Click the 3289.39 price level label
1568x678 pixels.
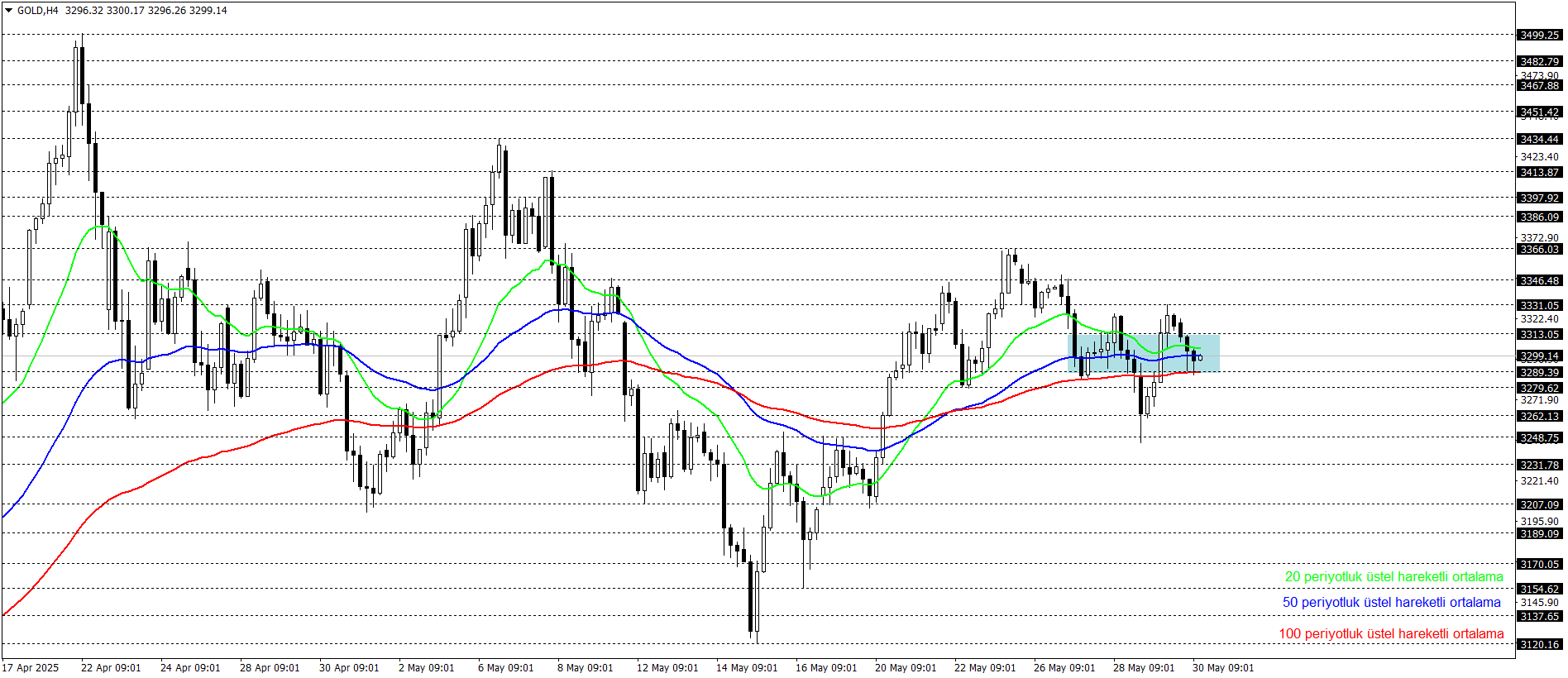point(1539,373)
